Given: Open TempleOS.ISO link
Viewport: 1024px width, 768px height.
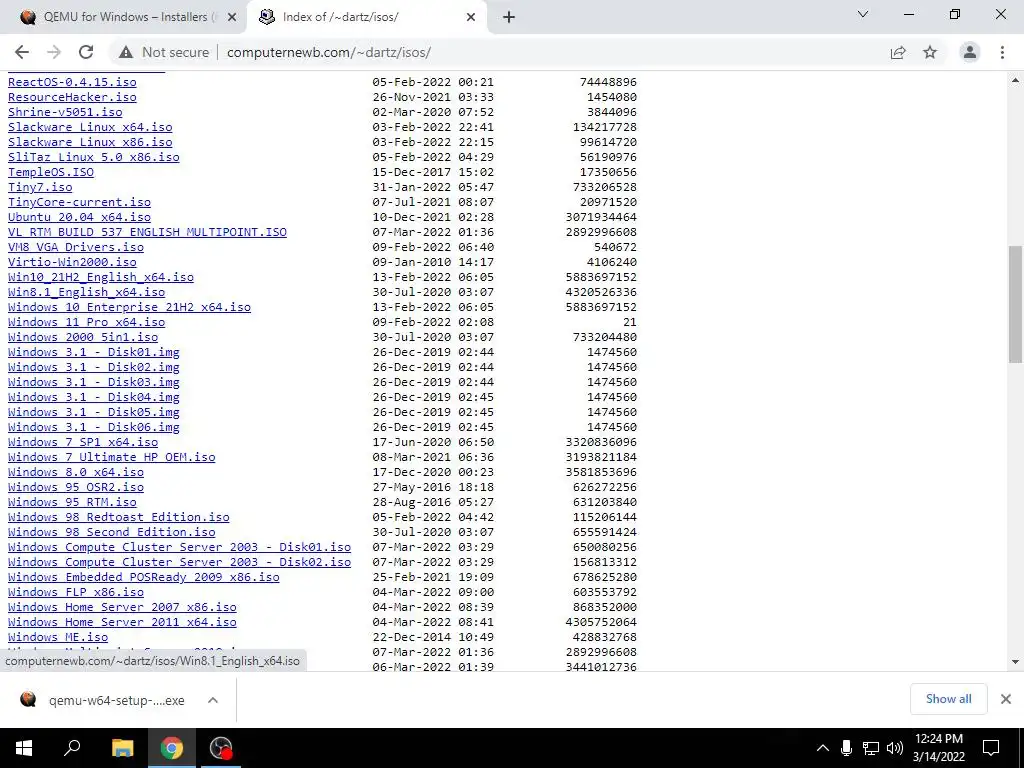Looking at the screenshot, I should pyautogui.click(x=51, y=172).
